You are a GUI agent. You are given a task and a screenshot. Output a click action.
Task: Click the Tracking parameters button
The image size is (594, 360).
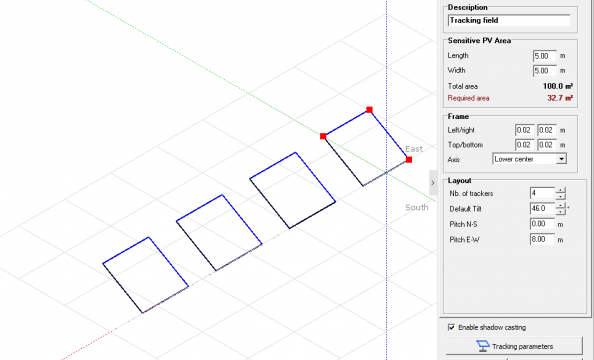pos(514,346)
